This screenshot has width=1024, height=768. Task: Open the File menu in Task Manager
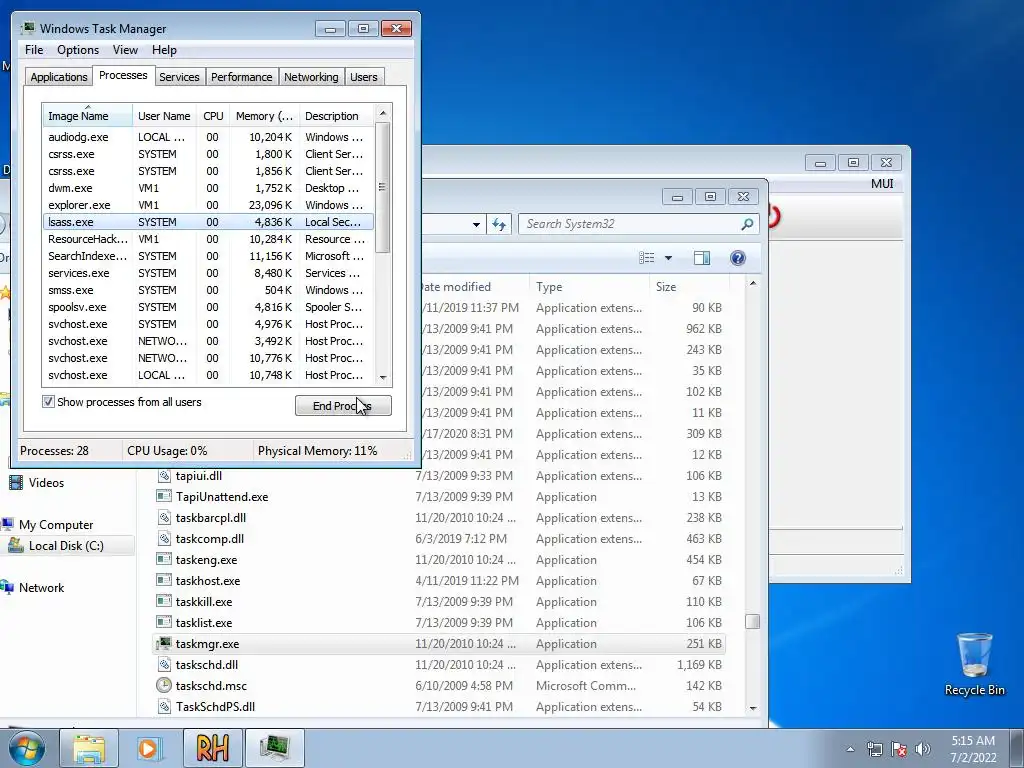point(34,50)
